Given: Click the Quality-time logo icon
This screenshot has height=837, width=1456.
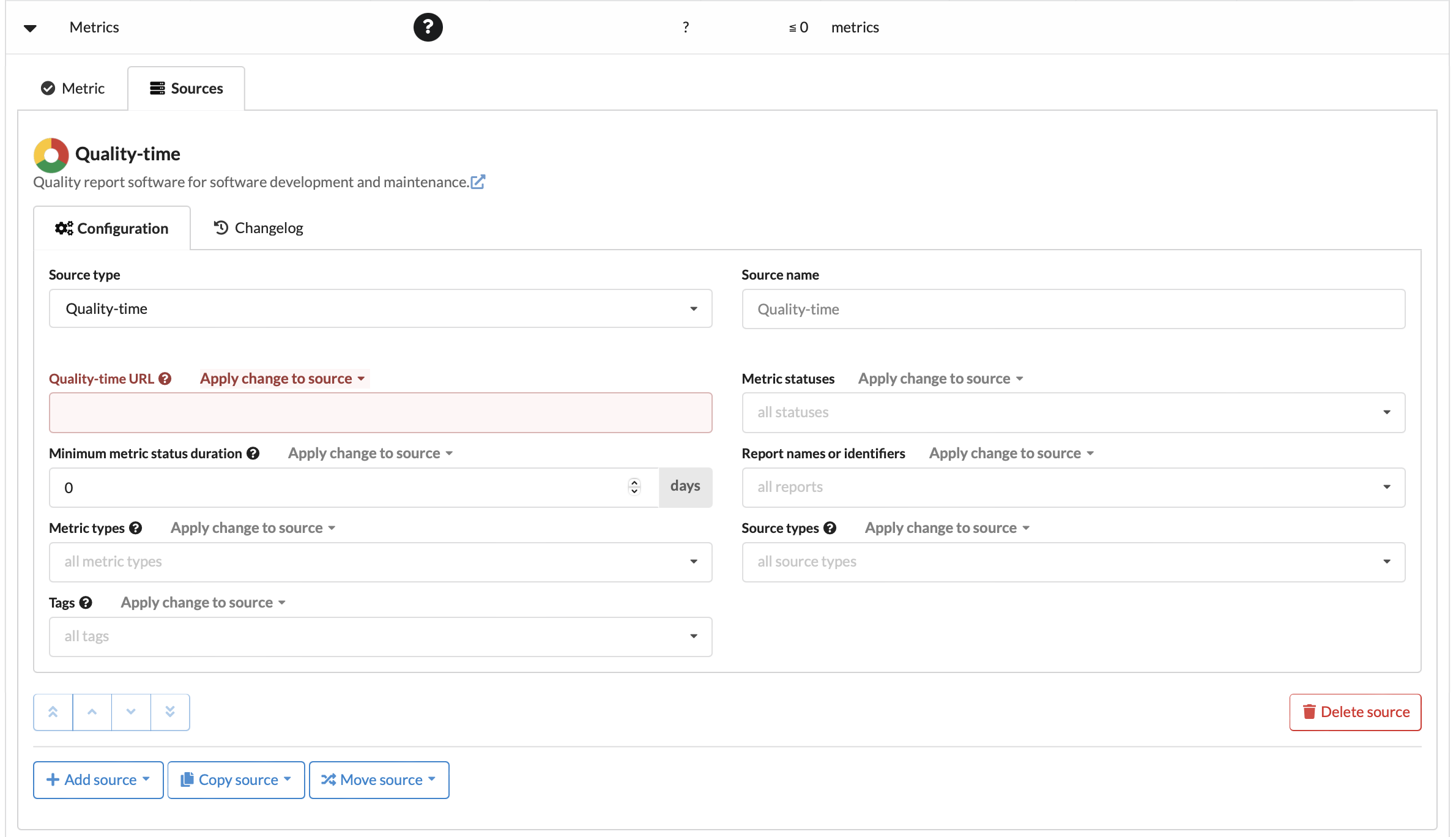Looking at the screenshot, I should (x=51, y=155).
